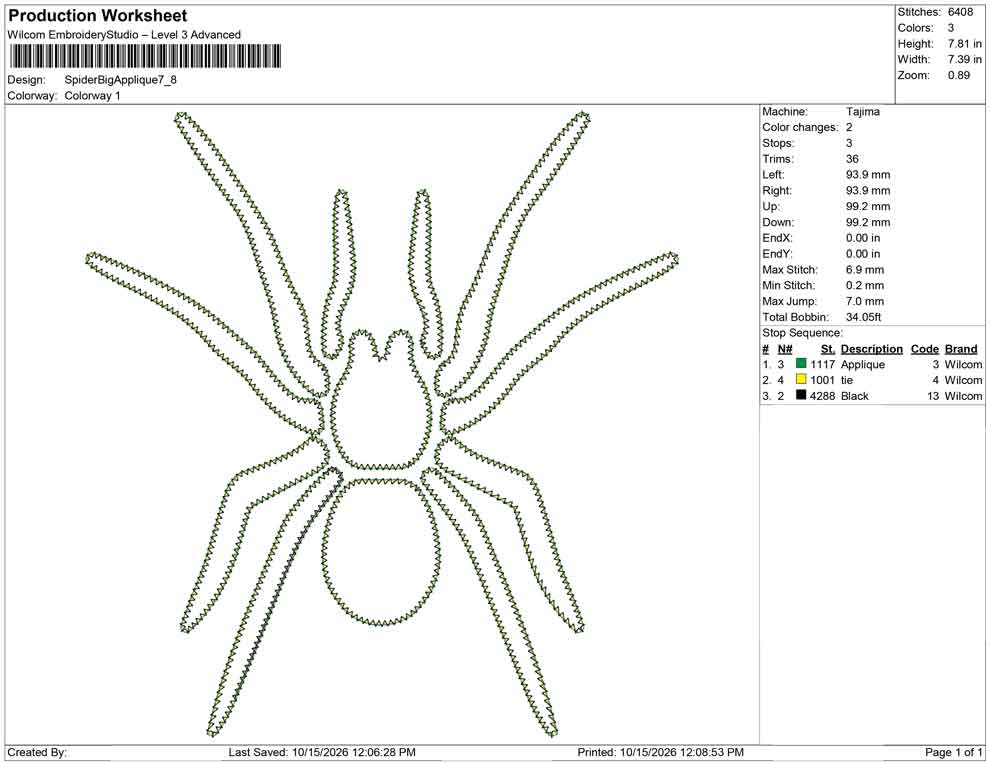Click the 'Last Saved' timestamp in footer
The height and width of the screenshot is (762, 990).
[322, 752]
